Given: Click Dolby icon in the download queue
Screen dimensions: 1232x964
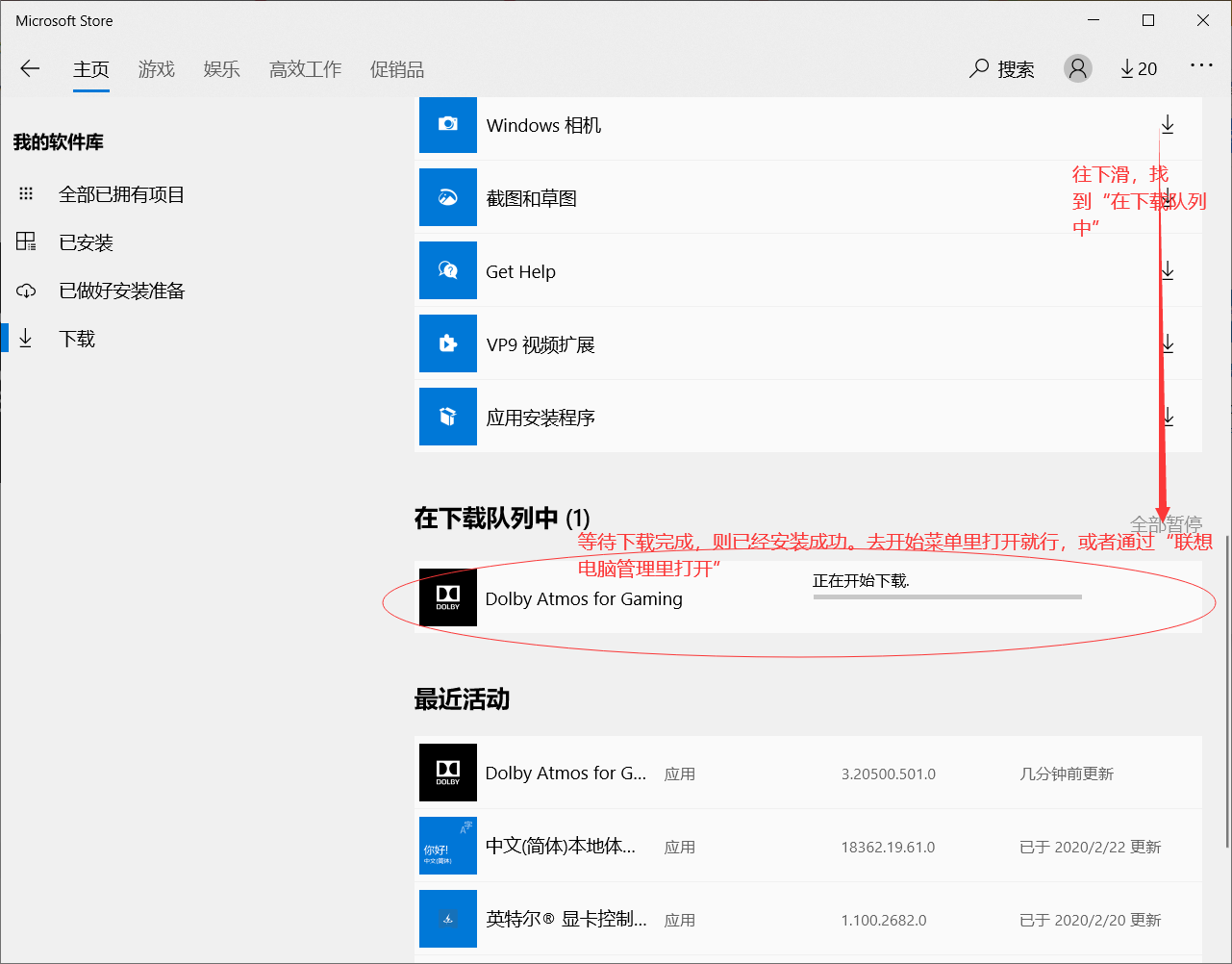Looking at the screenshot, I should (448, 596).
